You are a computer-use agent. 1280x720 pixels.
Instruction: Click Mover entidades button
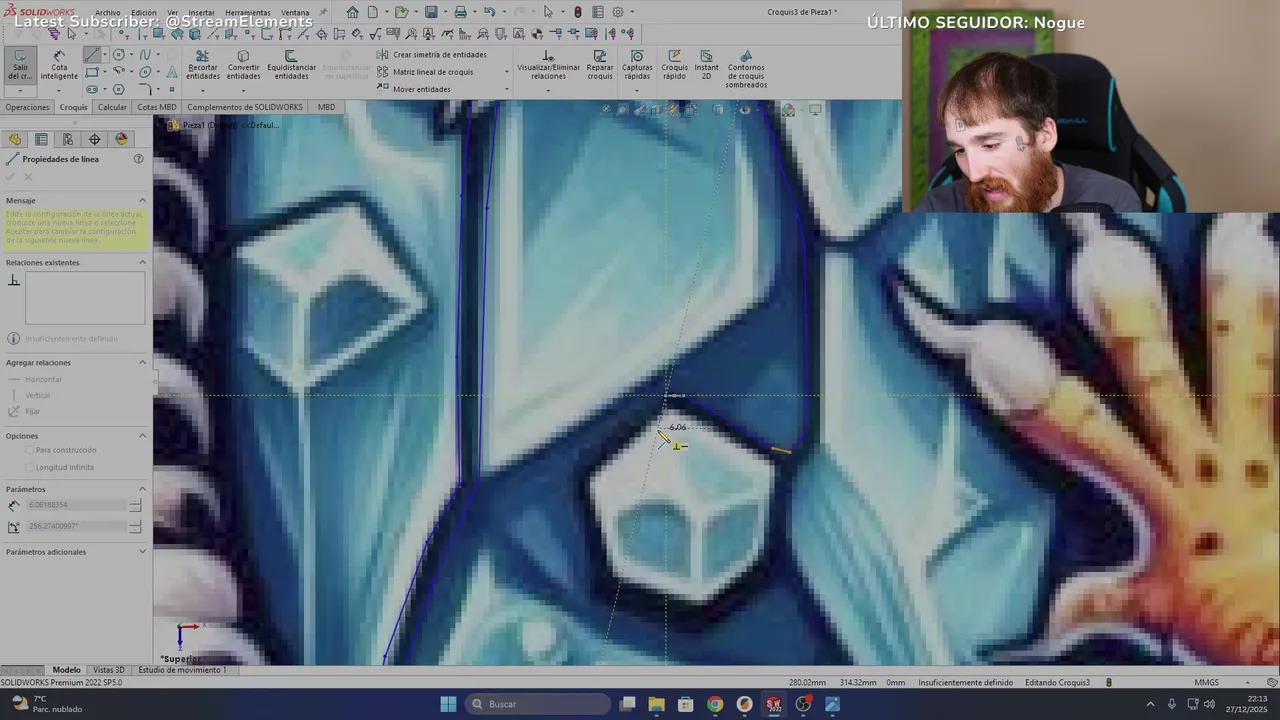pos(414,89)
